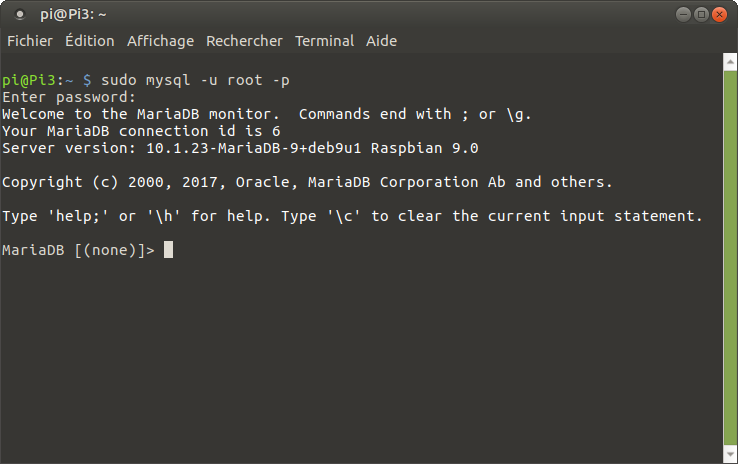Minimize the terminal window
This screenshot has width=738, height=464.
[683, 14]
